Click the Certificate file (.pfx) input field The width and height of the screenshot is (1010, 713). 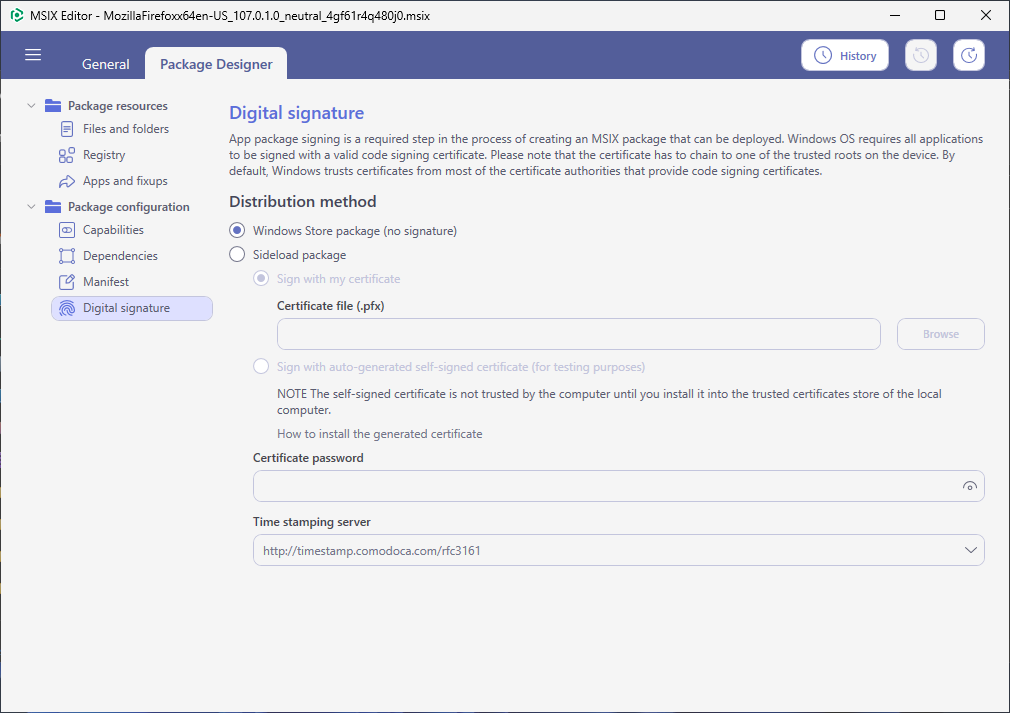(578, 334)
